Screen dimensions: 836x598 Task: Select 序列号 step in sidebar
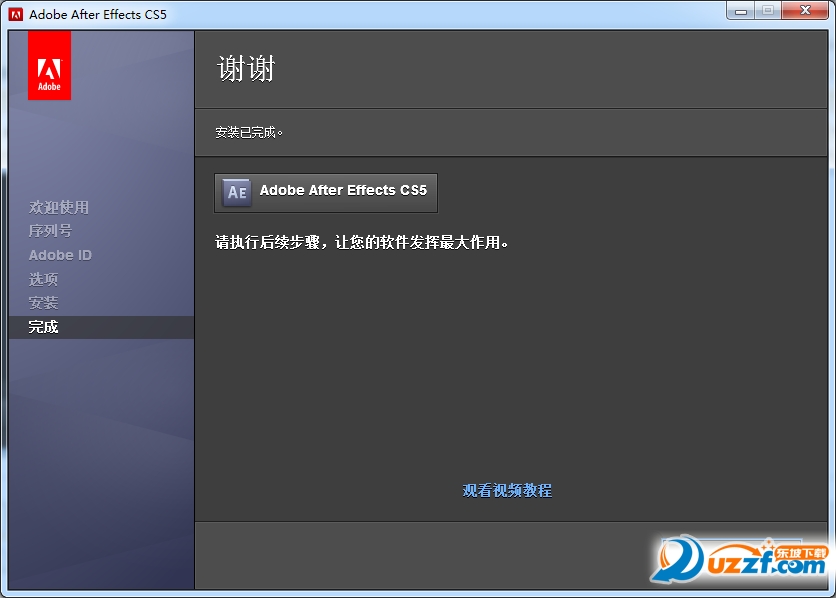pyautogui.click(x=50, y=231)
